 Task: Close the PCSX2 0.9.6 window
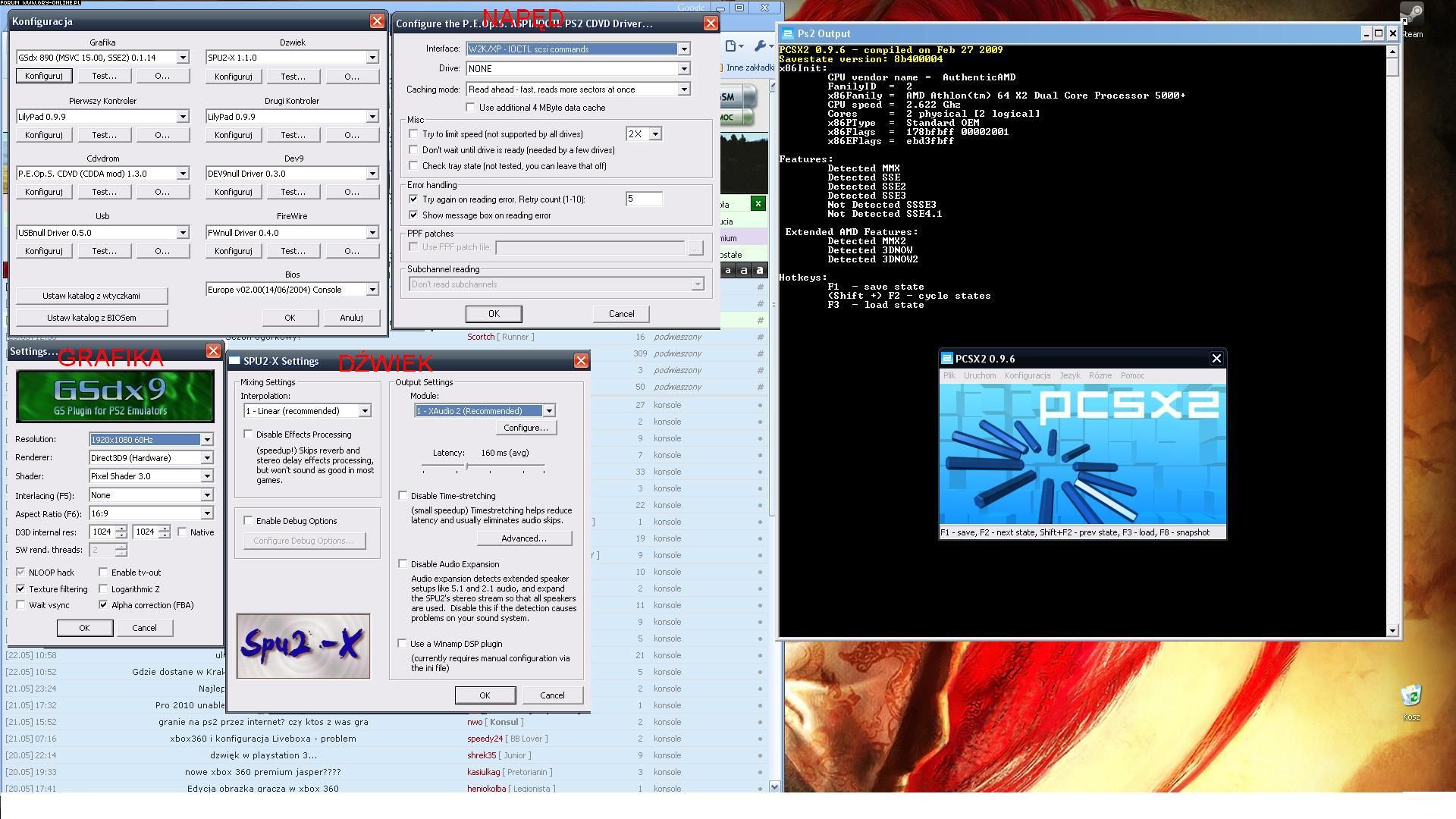coord(1216,359)
